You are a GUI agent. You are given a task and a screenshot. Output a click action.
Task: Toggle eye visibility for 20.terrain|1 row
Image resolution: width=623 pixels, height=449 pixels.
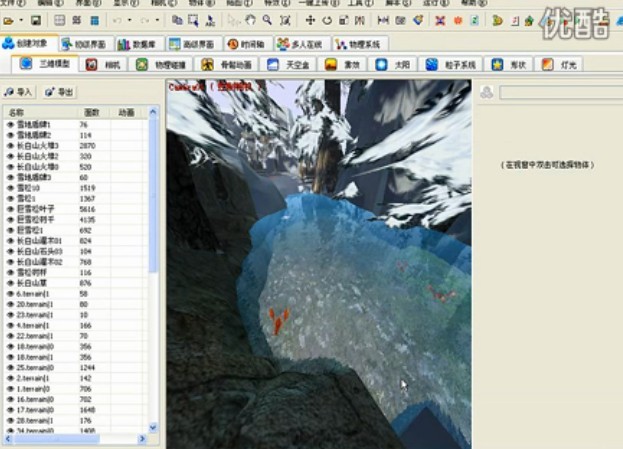click(x=11, y=304)
